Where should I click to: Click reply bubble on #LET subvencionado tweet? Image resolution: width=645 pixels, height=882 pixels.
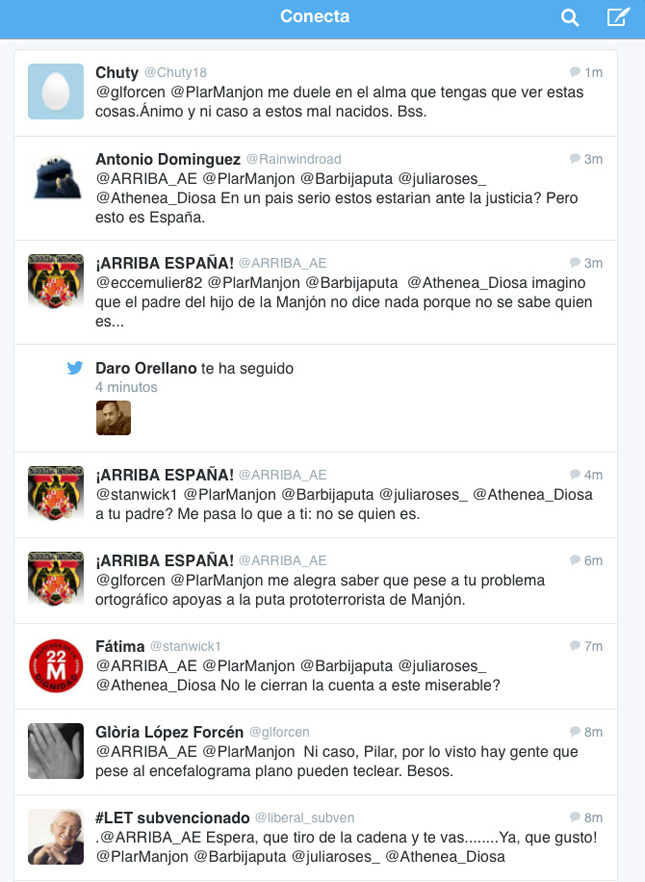[x=575, y=817]
